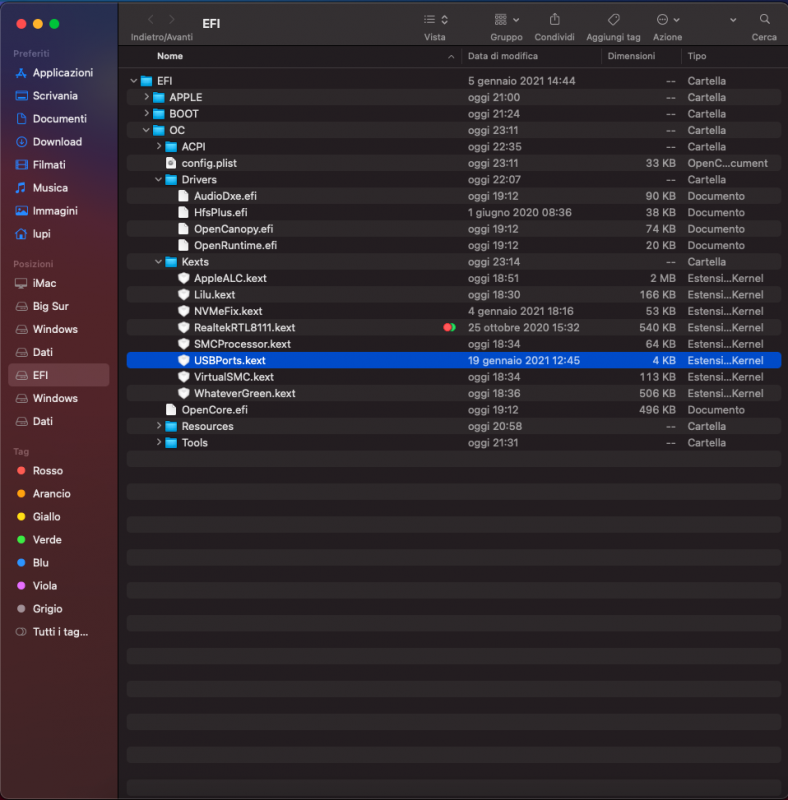Click the Cerca search magnifier icon
Viewport: 788px width, 800px height.
pyautogui.click(x=764, y=19)
